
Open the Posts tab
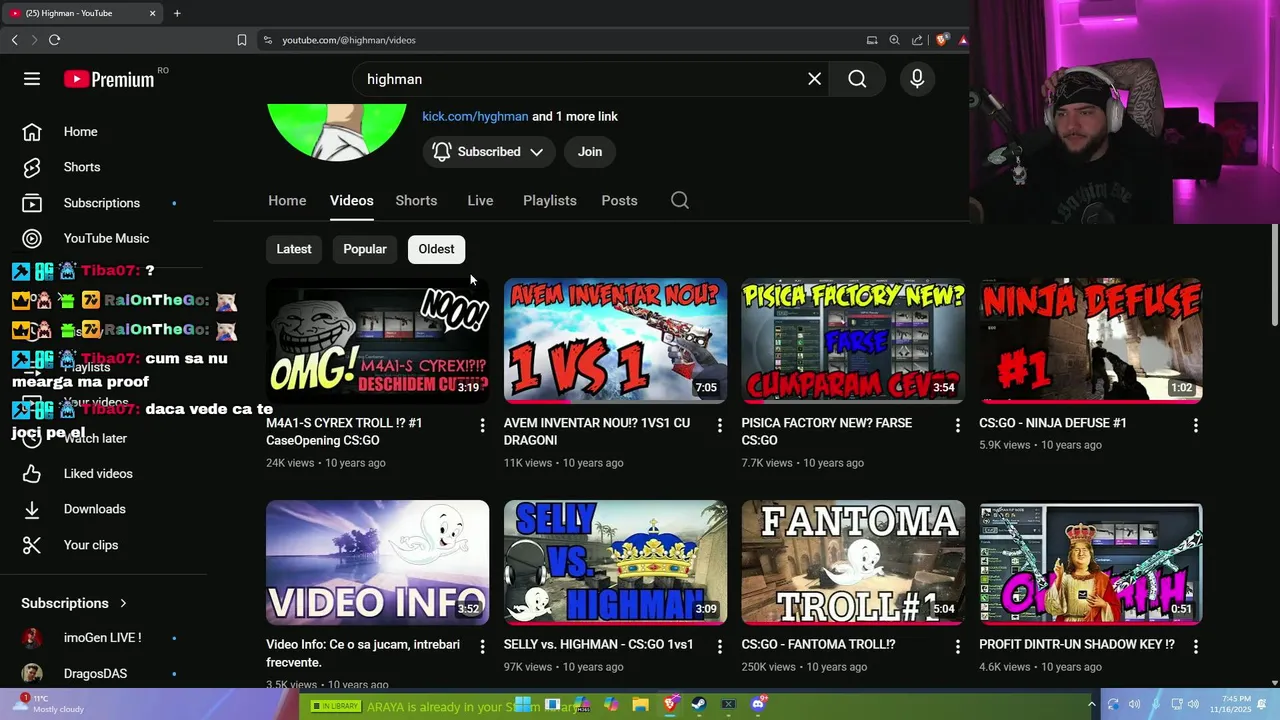[x=619, y=200]
